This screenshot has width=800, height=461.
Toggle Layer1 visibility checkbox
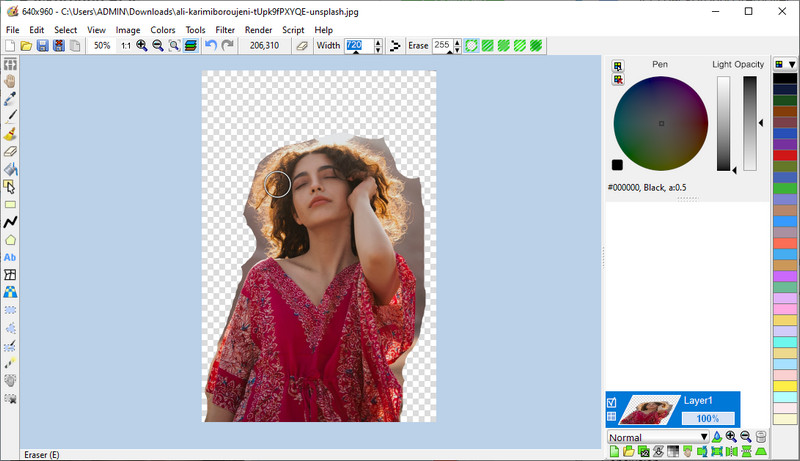pyautogui.click(x=612, y=403)
